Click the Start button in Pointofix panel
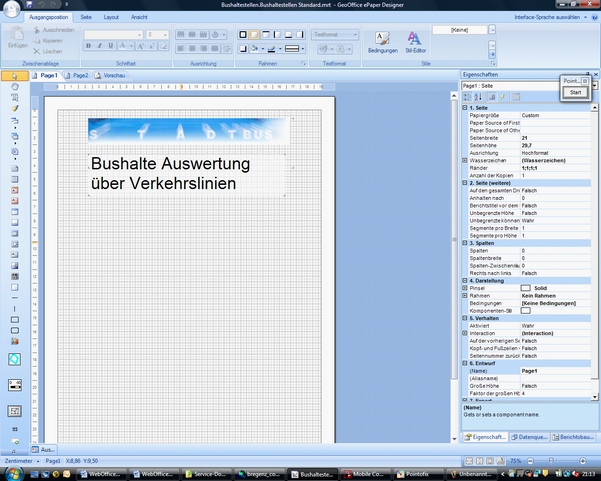 click(575, 92)
